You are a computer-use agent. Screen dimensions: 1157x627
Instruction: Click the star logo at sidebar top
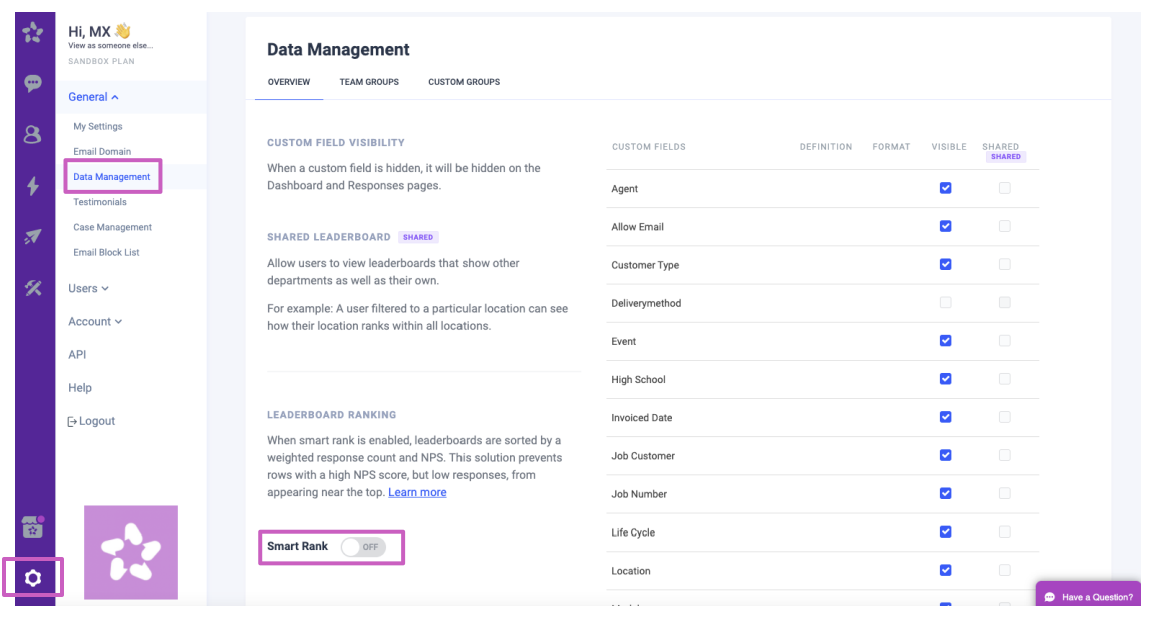pyautogui.click(x=33, y=34)
